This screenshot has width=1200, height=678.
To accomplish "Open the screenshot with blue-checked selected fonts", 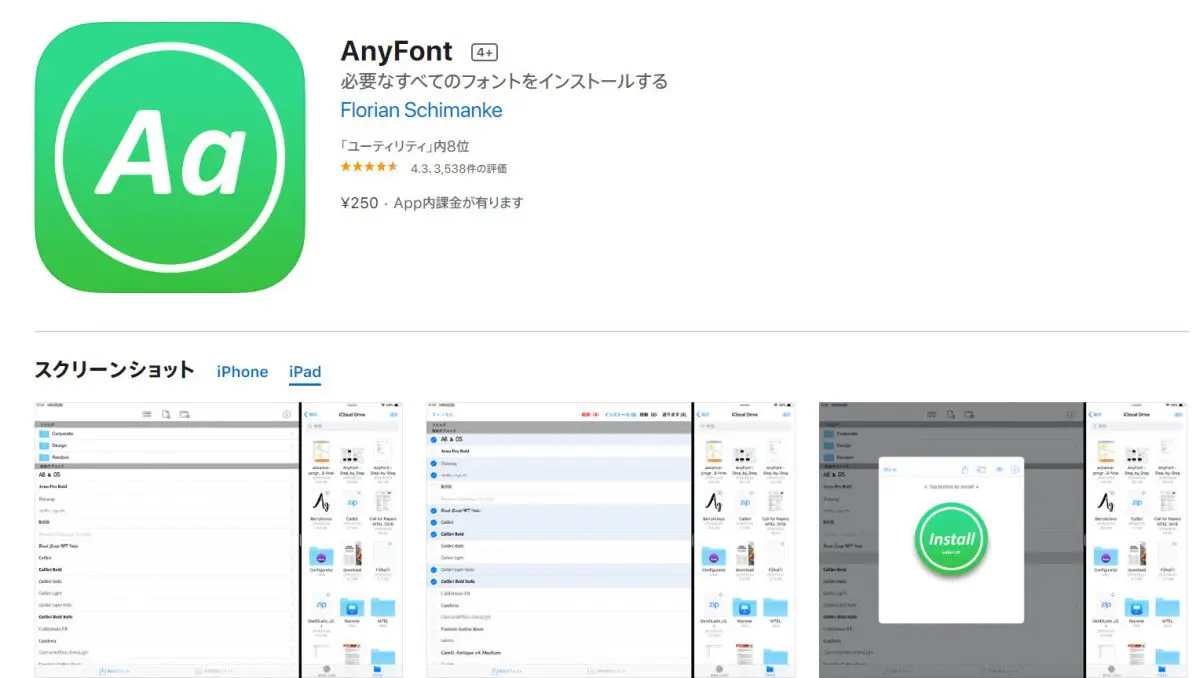I will [611, 540].
